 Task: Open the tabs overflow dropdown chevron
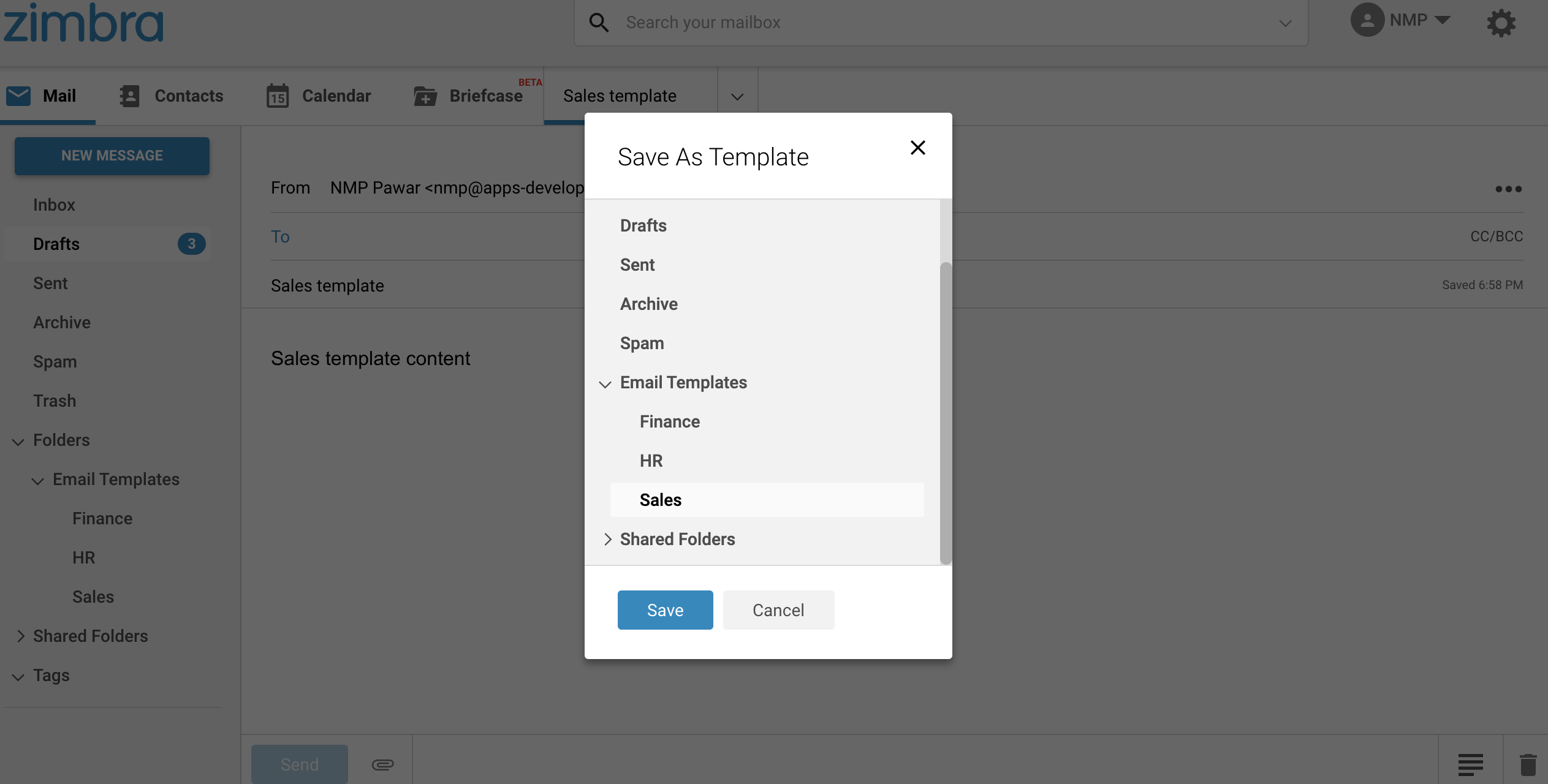737,97
